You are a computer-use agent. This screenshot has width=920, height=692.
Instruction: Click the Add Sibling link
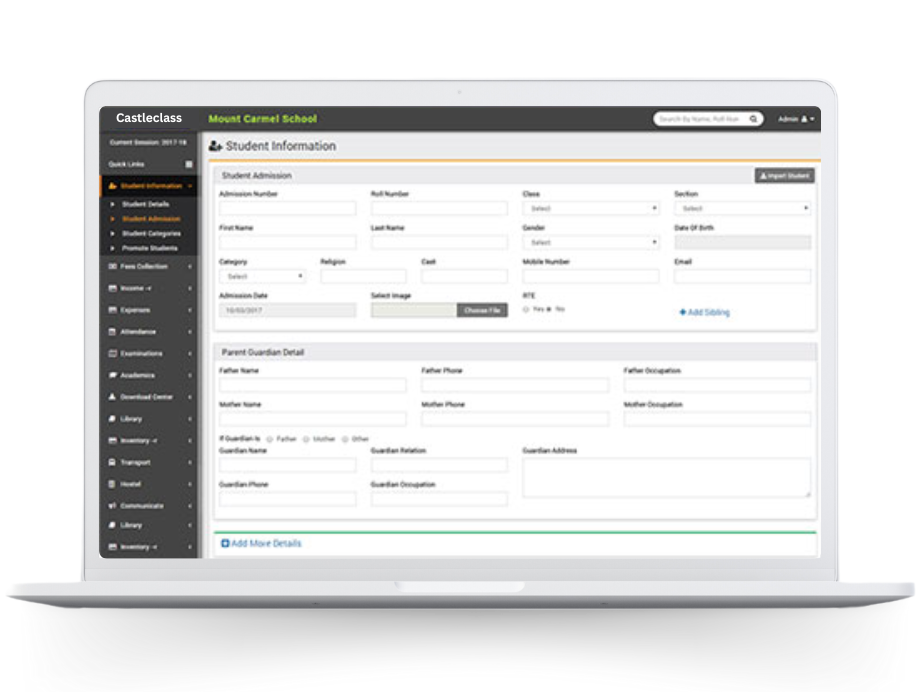point(705,312)
